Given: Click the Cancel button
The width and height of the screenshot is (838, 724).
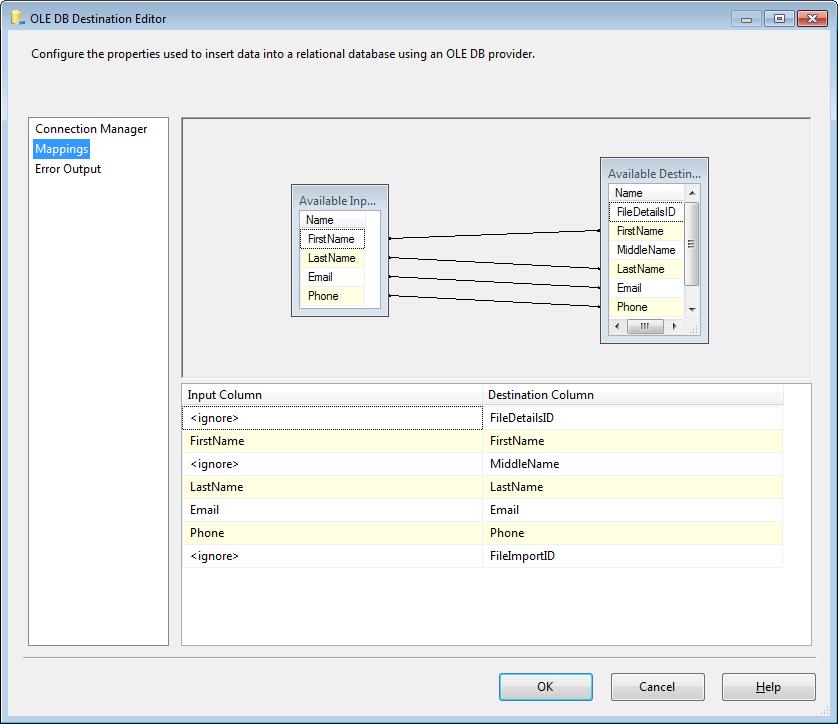Looking at the screenshot, I should click(x=657, y=687).
